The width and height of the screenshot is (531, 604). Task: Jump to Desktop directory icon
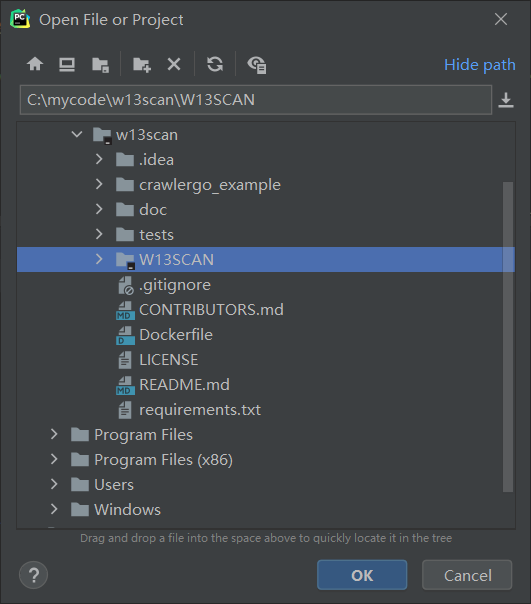(x=67, y=64)
